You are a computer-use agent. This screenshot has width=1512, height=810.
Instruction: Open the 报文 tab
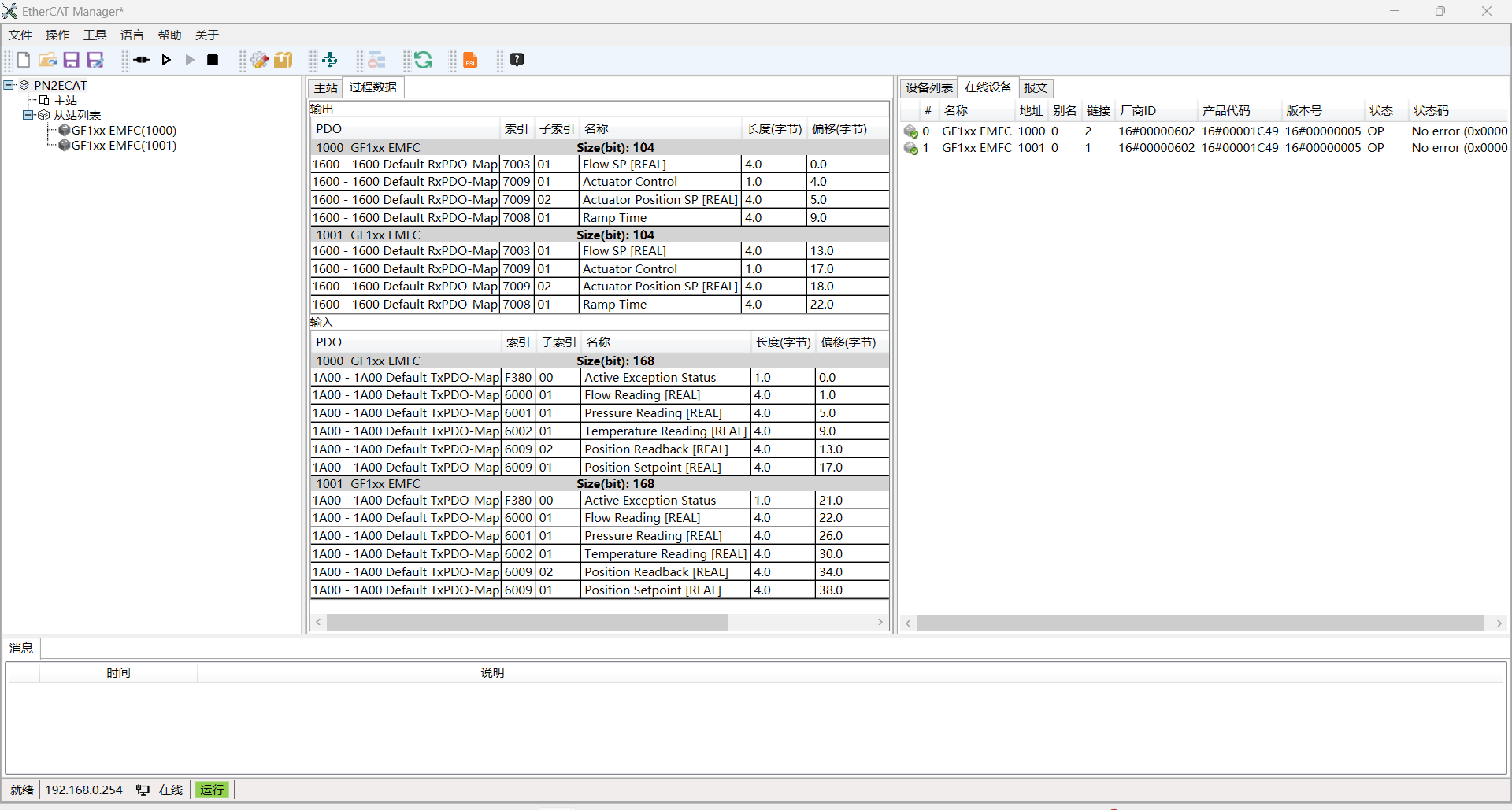coord(1035,87)
